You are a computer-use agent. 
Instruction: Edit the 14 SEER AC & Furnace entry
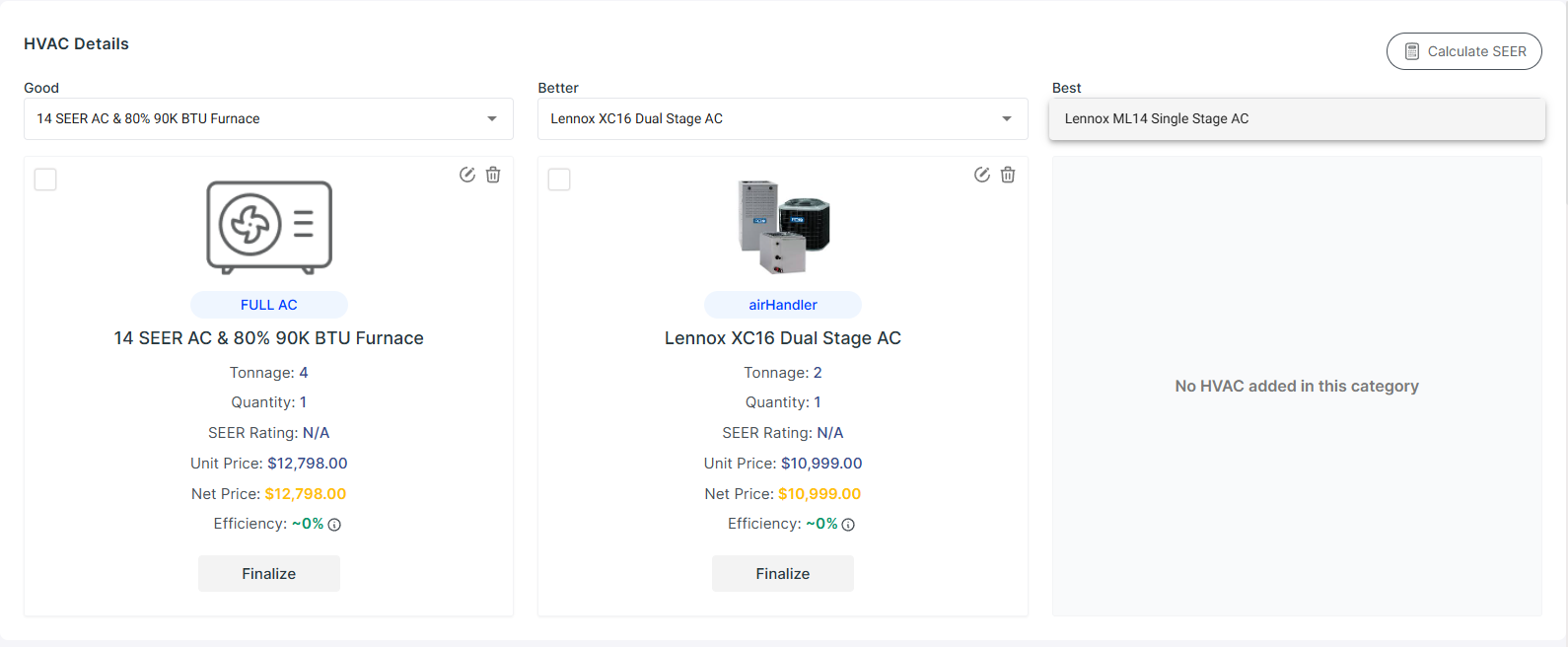[467, 175]
